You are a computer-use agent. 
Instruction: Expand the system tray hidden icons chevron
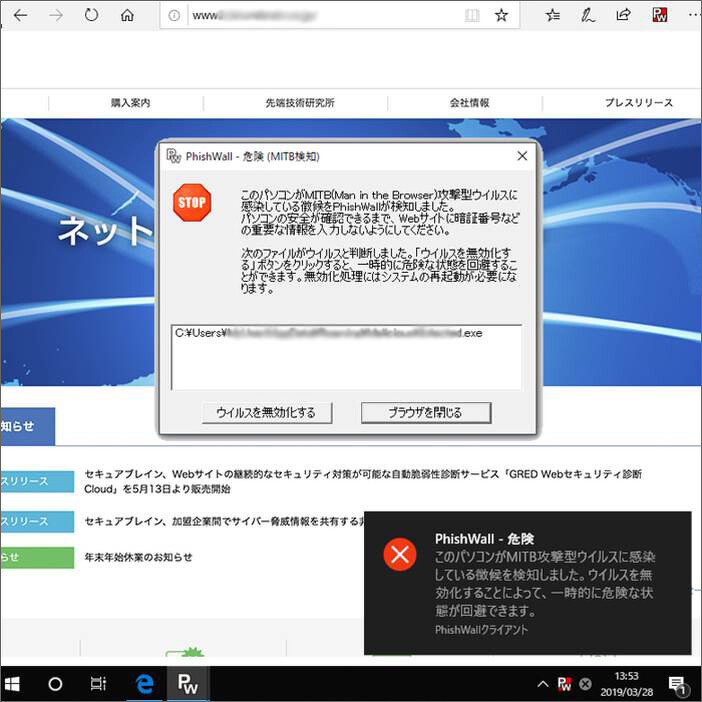point(543,684)
